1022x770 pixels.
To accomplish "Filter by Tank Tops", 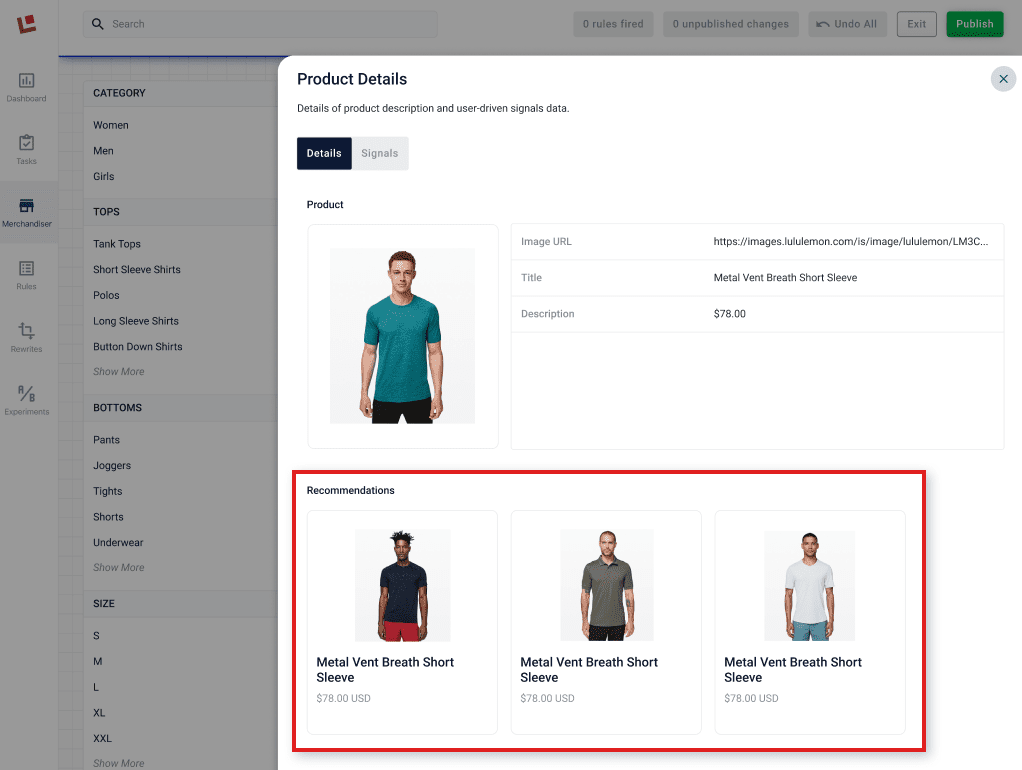I will (x=117, y=244).
